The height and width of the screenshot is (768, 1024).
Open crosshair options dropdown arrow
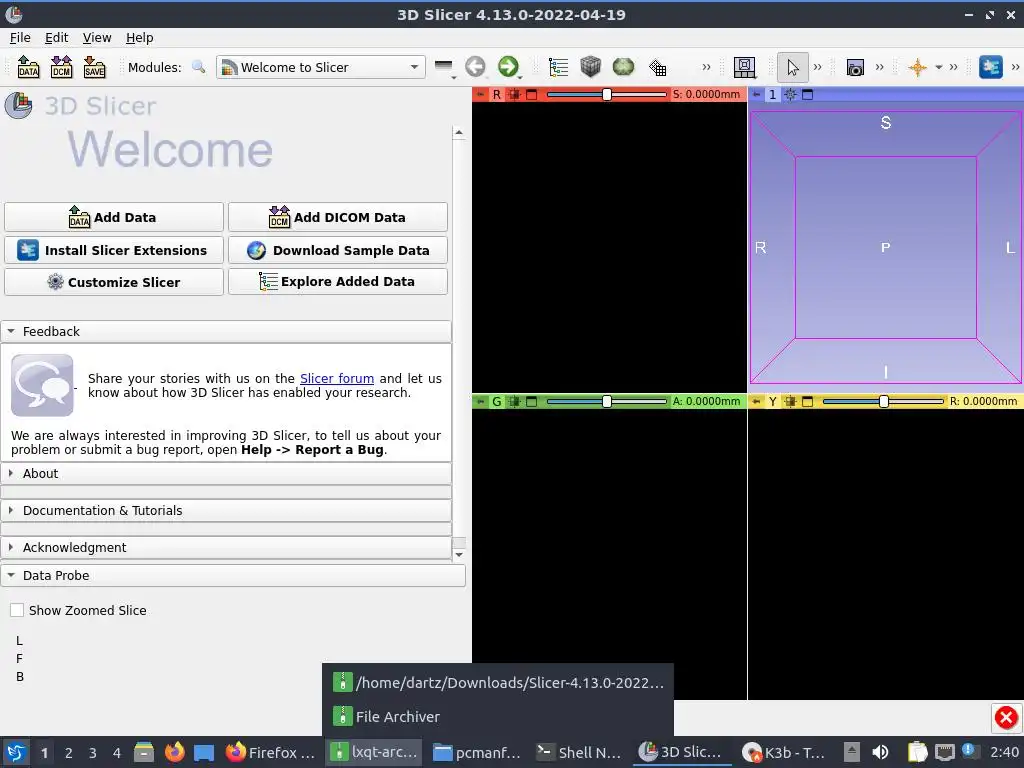click(938, 67)
